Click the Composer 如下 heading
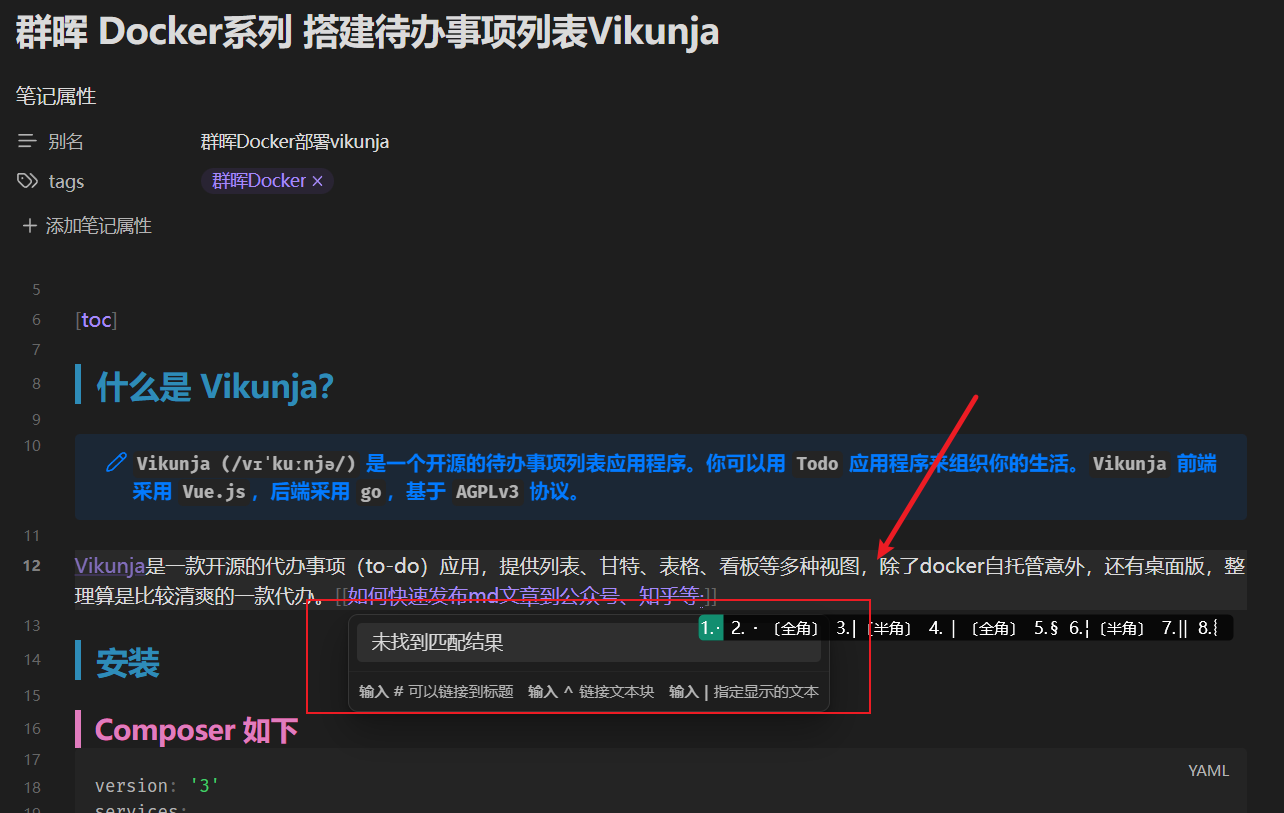Image resolution: width=1284 pixels, height=813 pixels. [197, 730]
